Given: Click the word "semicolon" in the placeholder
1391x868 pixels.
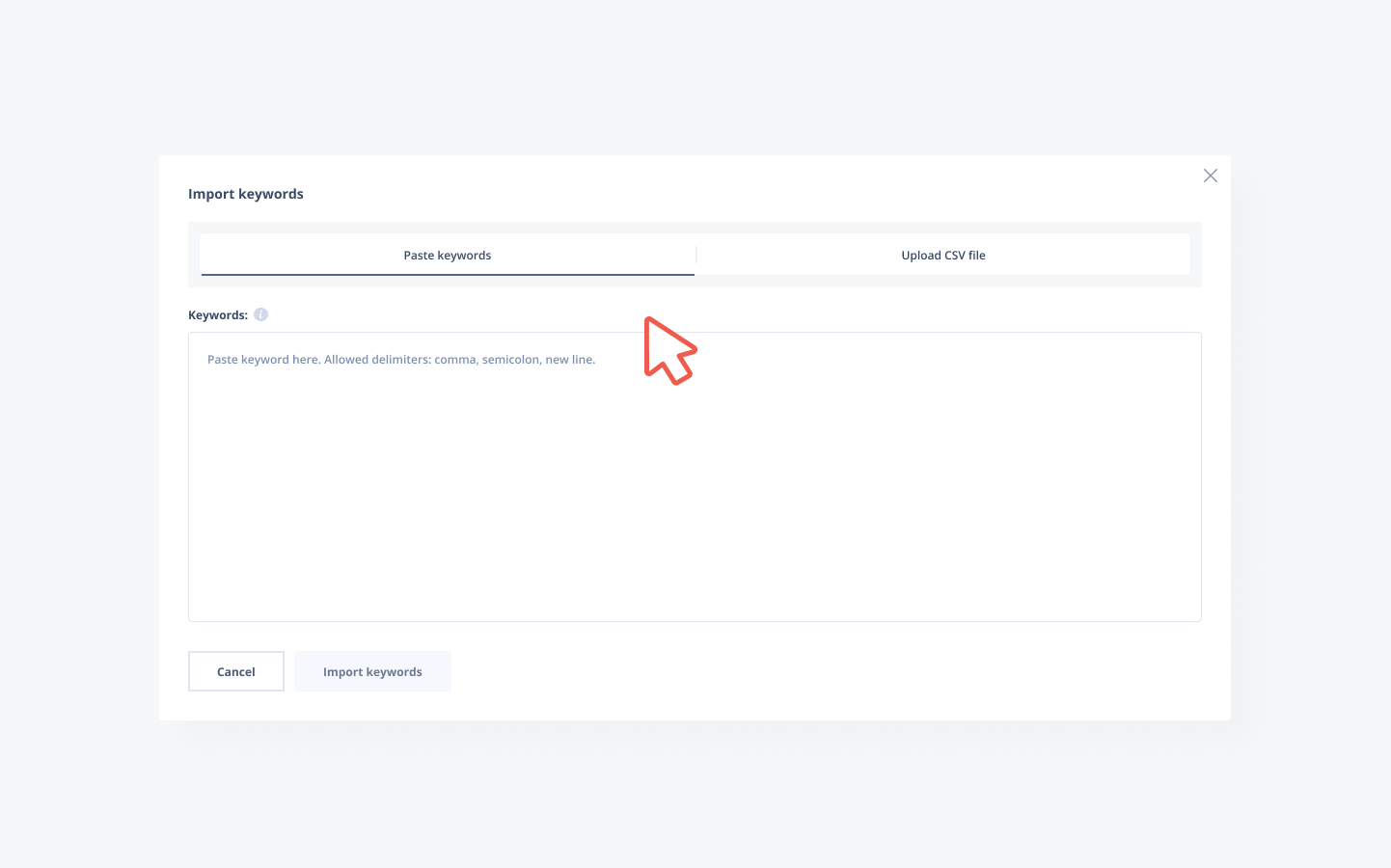Looking at the screenshot, I should point(510,360).
